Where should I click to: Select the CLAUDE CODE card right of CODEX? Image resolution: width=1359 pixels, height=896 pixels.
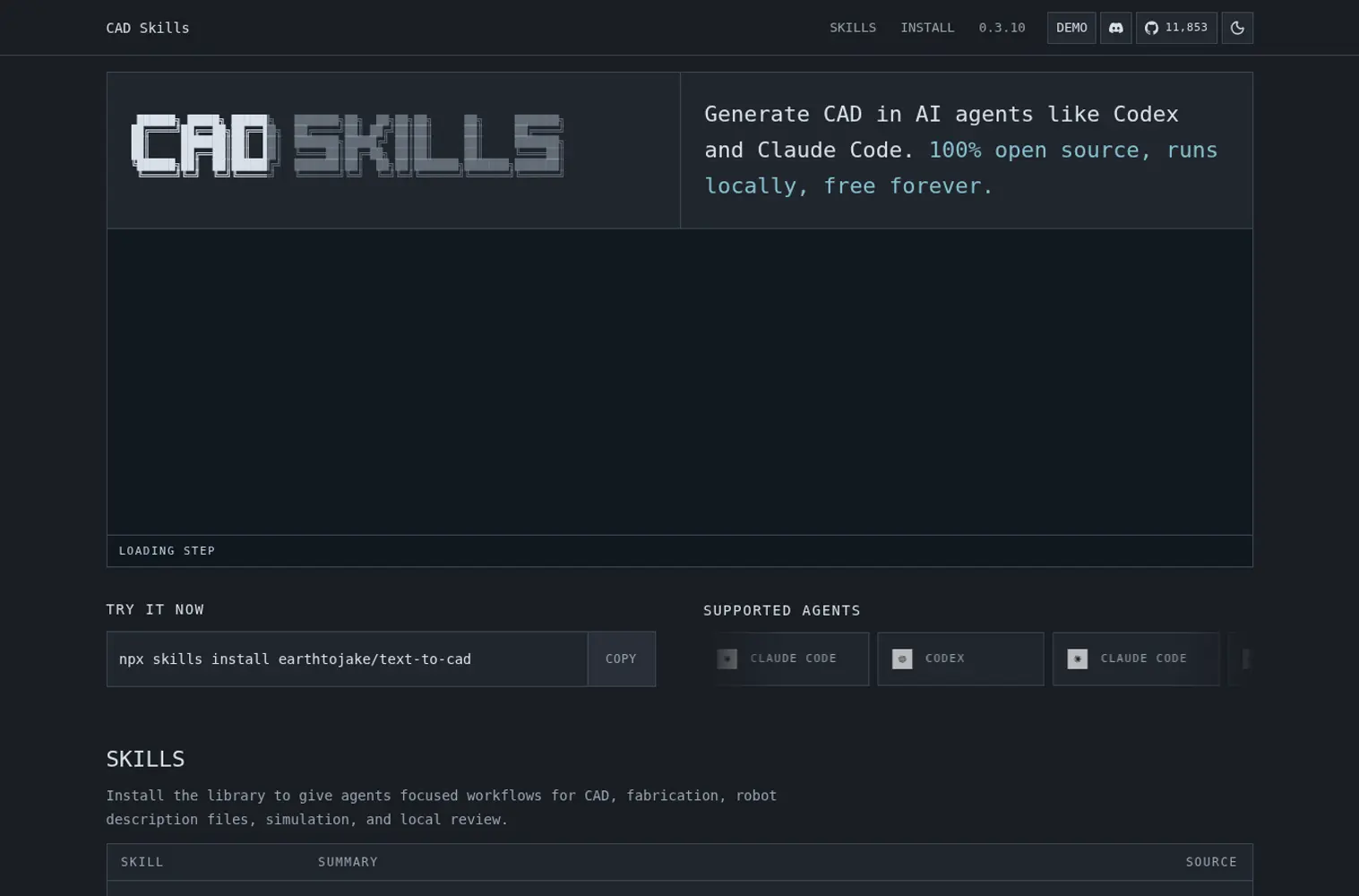point(1136,659)
